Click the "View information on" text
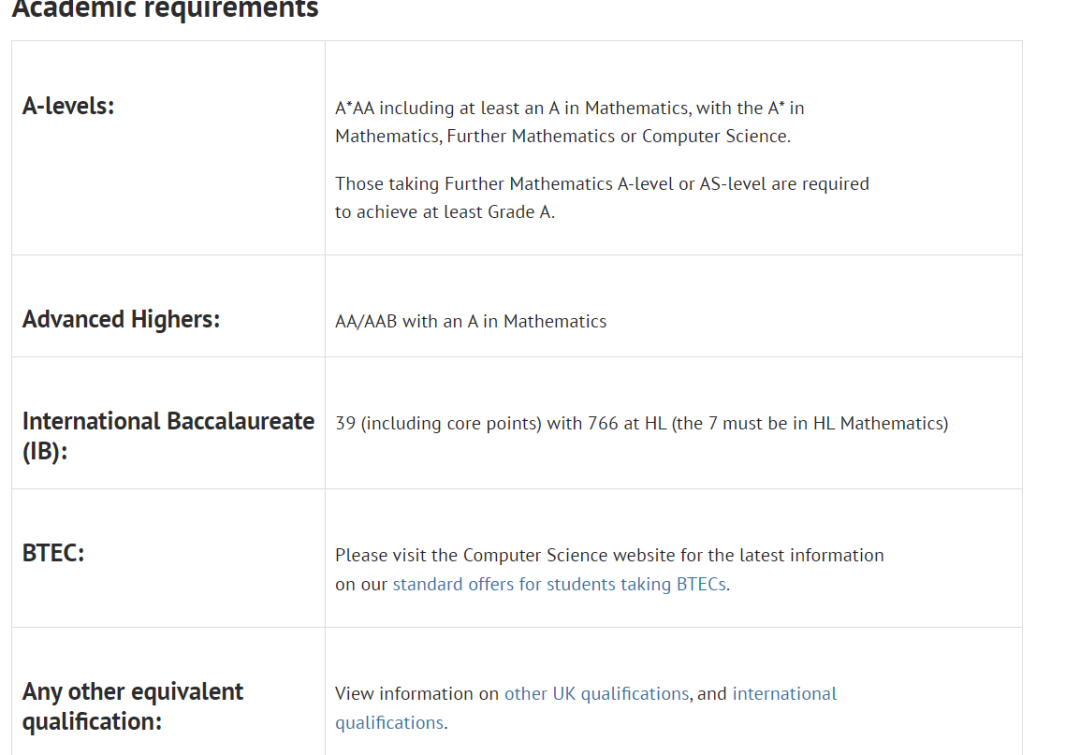The height and width of the screenshot is (755, 1080). click(x=417, y=694)
